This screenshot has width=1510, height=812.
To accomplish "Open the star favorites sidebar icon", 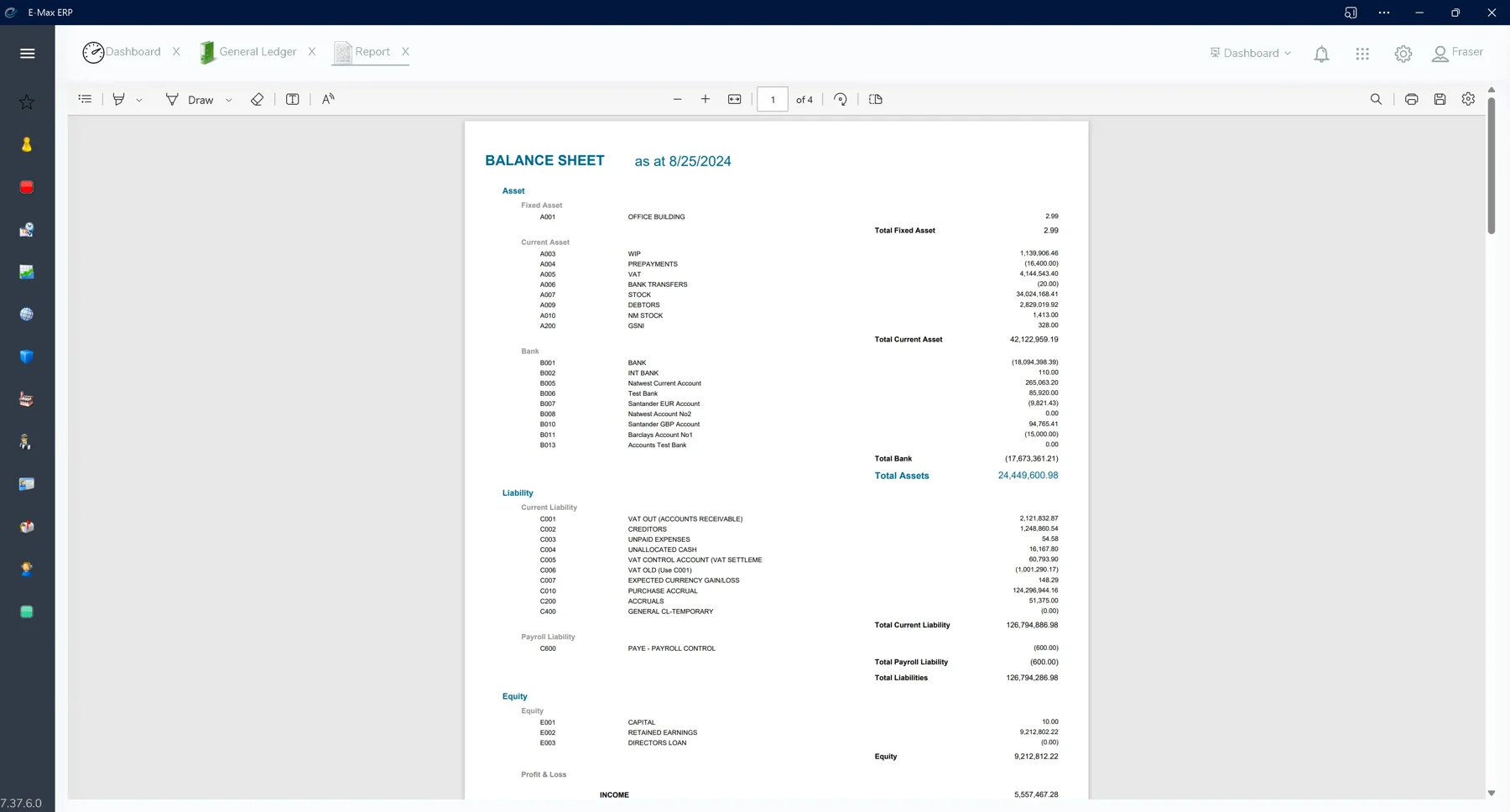I will pyautogui.click(x=27, y=102).
